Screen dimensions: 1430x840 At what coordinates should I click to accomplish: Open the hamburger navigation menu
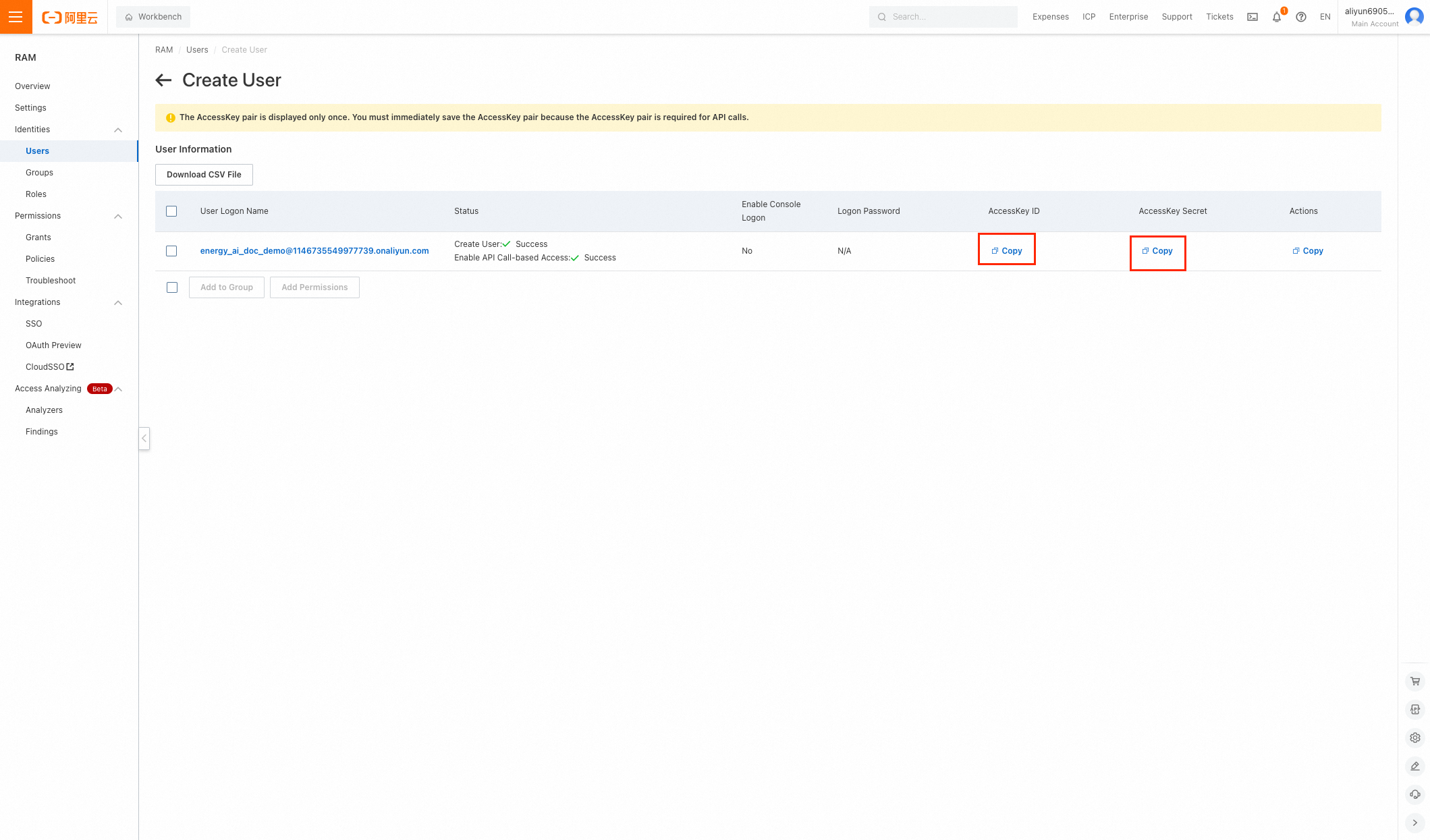coord(16,17)
